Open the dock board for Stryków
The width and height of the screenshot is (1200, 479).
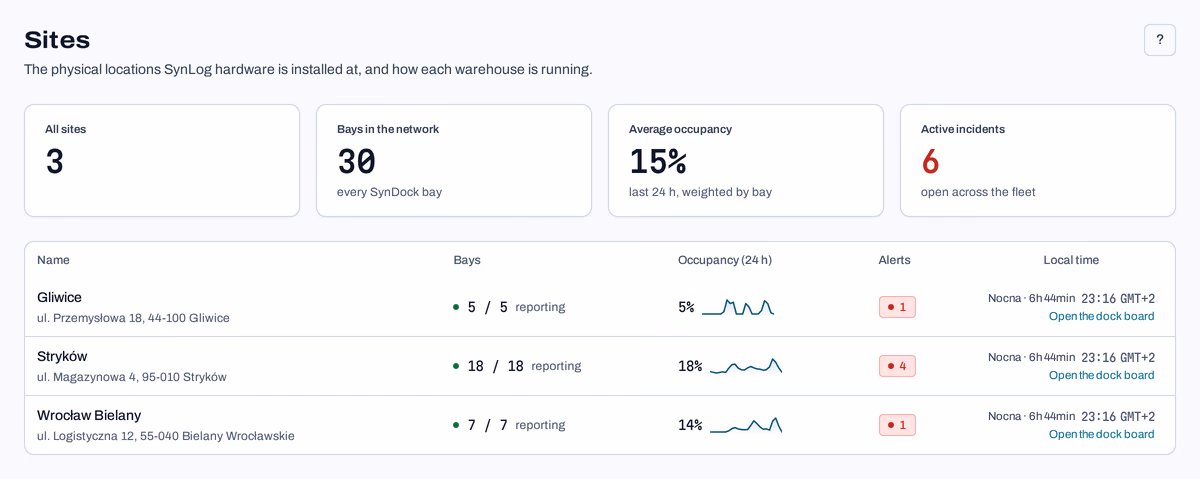coord(1101,375)
